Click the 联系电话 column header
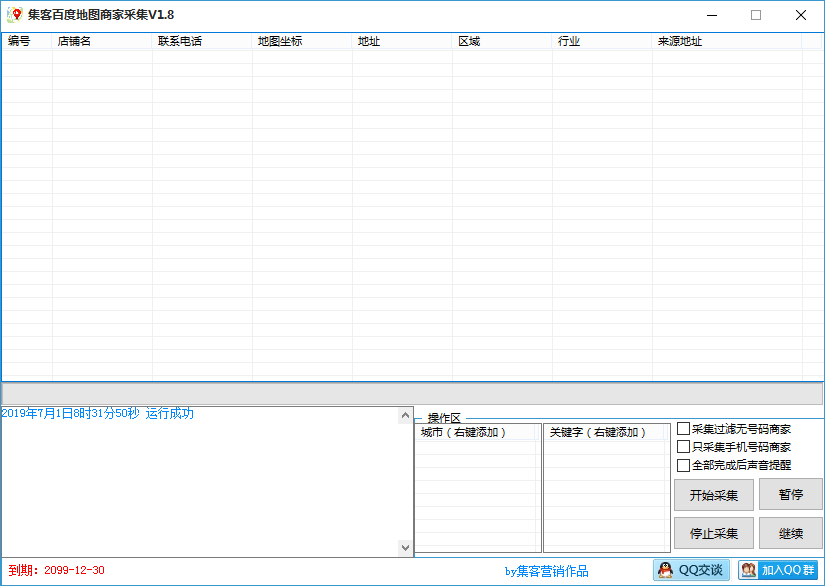The image size is (825, 586). (202, 41)
